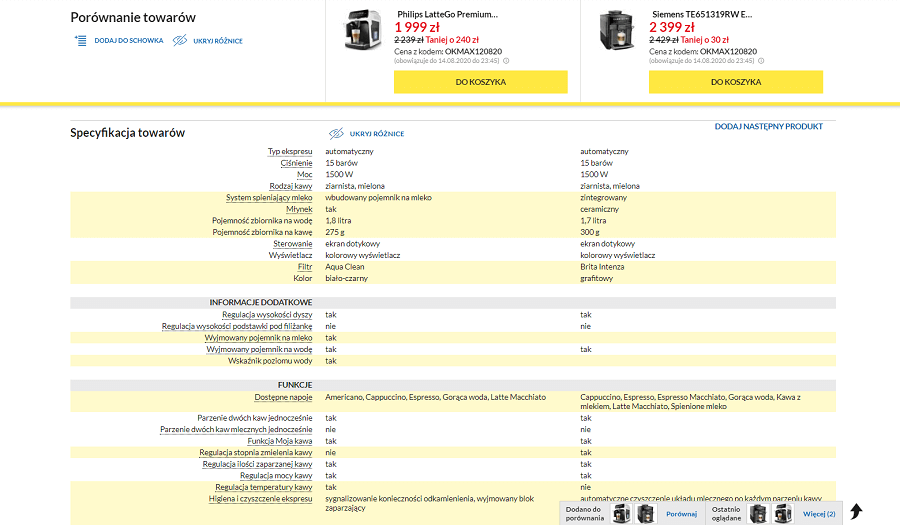Click the Philips discount code OKMAX120820
900x525 pixels.
pyautogui.click(x=474, y=52)
